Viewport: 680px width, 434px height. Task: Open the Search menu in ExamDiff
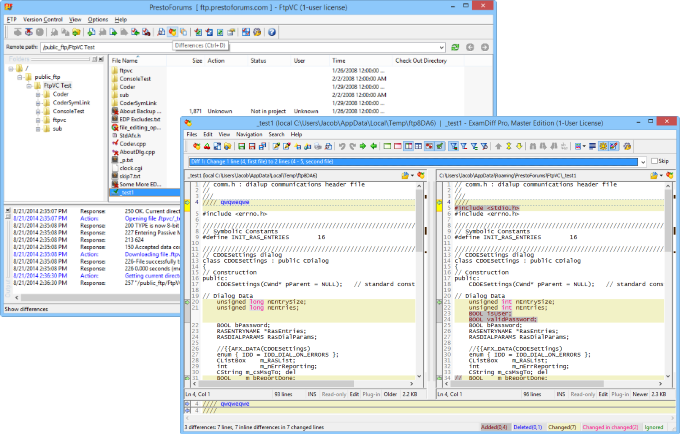[x=276, y=134]
